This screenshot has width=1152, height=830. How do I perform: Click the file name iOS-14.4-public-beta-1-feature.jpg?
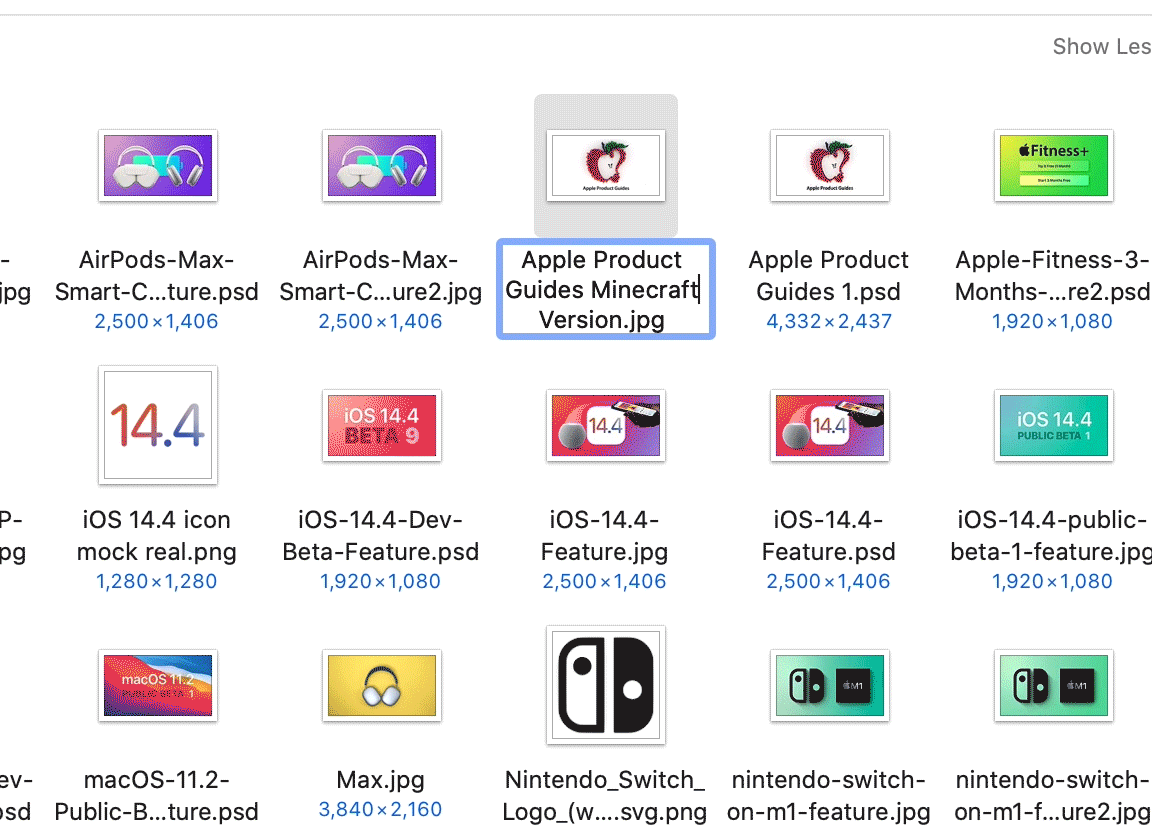click(x=1052, y=535)
